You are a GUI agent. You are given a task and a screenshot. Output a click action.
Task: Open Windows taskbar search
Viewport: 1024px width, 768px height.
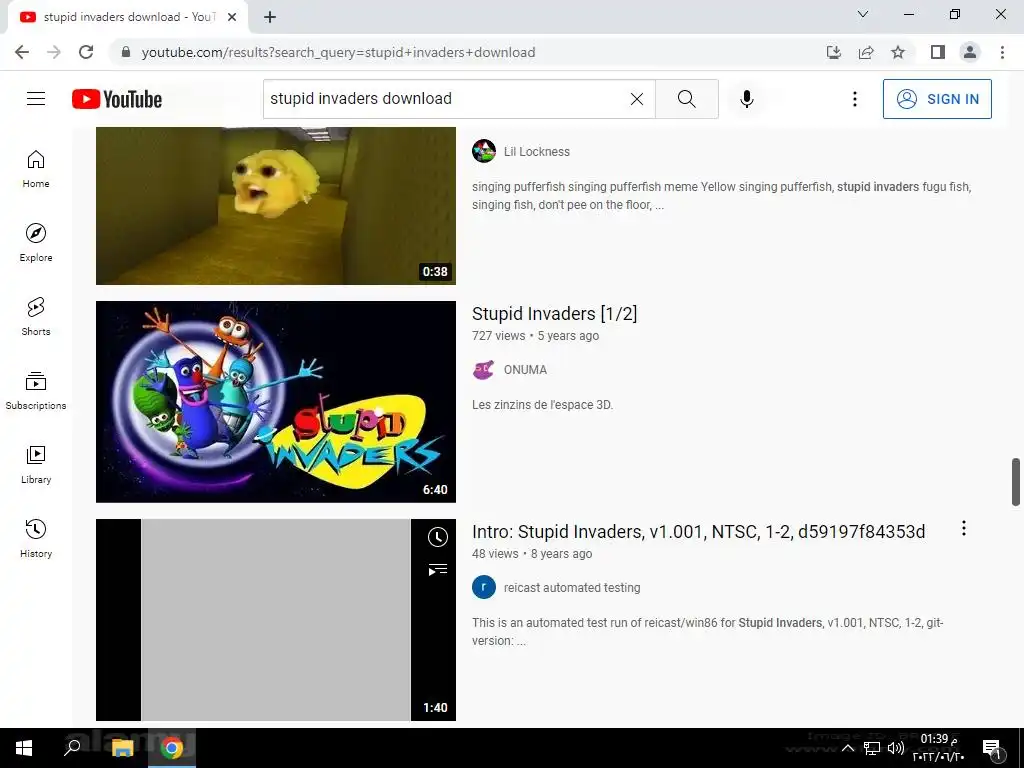(72, 748)
